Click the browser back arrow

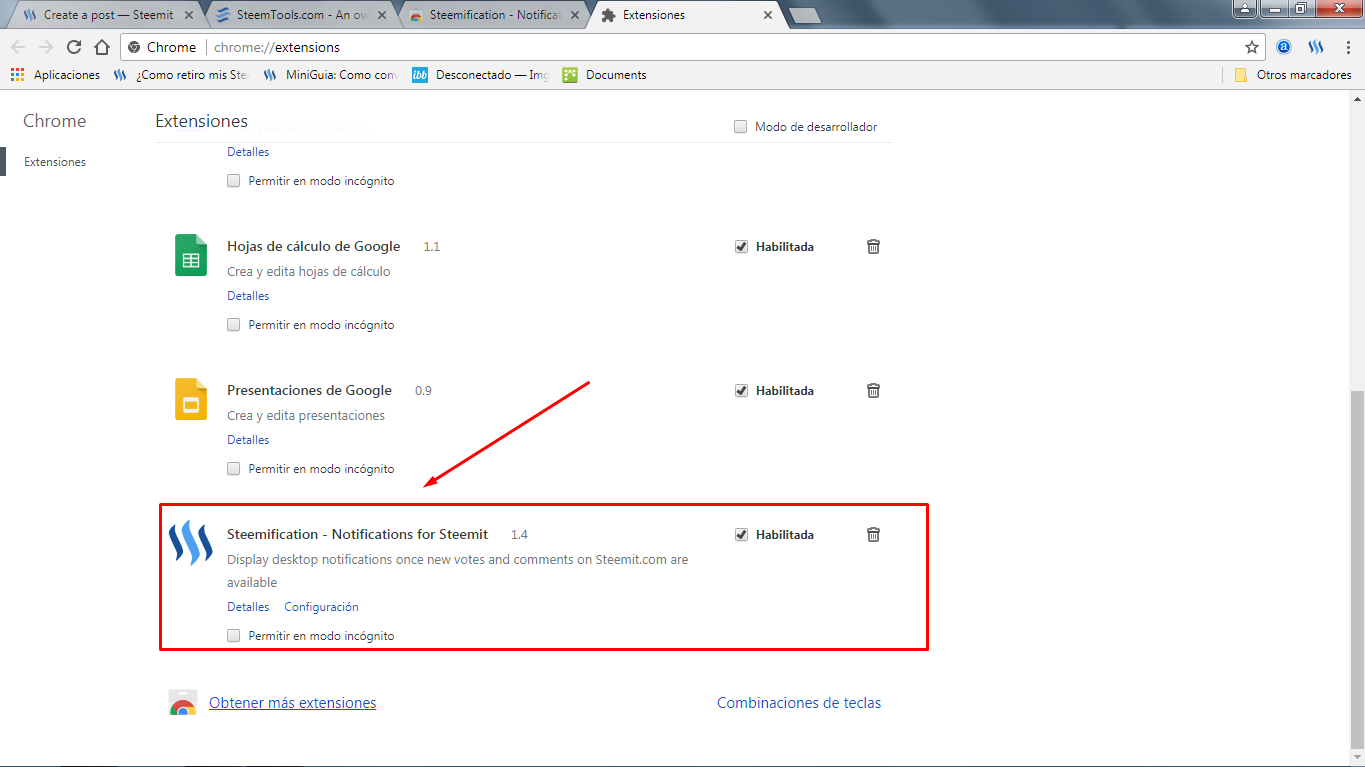(x=18, y=47)
